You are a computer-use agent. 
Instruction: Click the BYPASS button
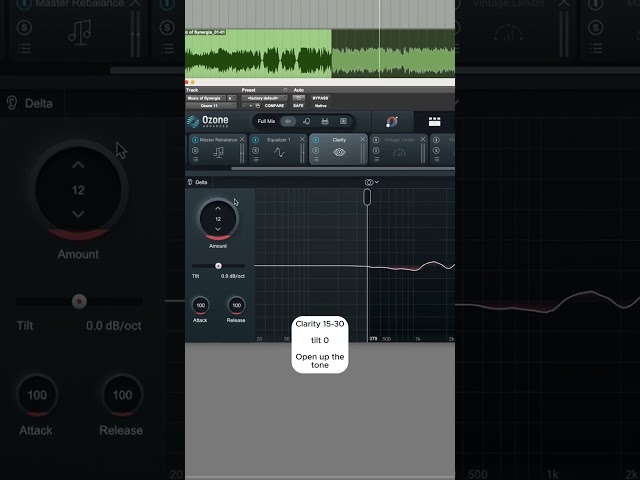(320, 98)
